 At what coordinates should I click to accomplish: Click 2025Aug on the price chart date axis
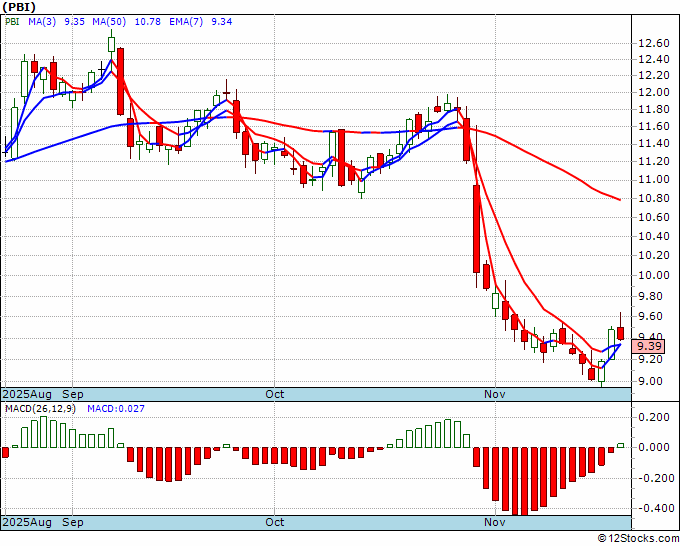point(27,394)
